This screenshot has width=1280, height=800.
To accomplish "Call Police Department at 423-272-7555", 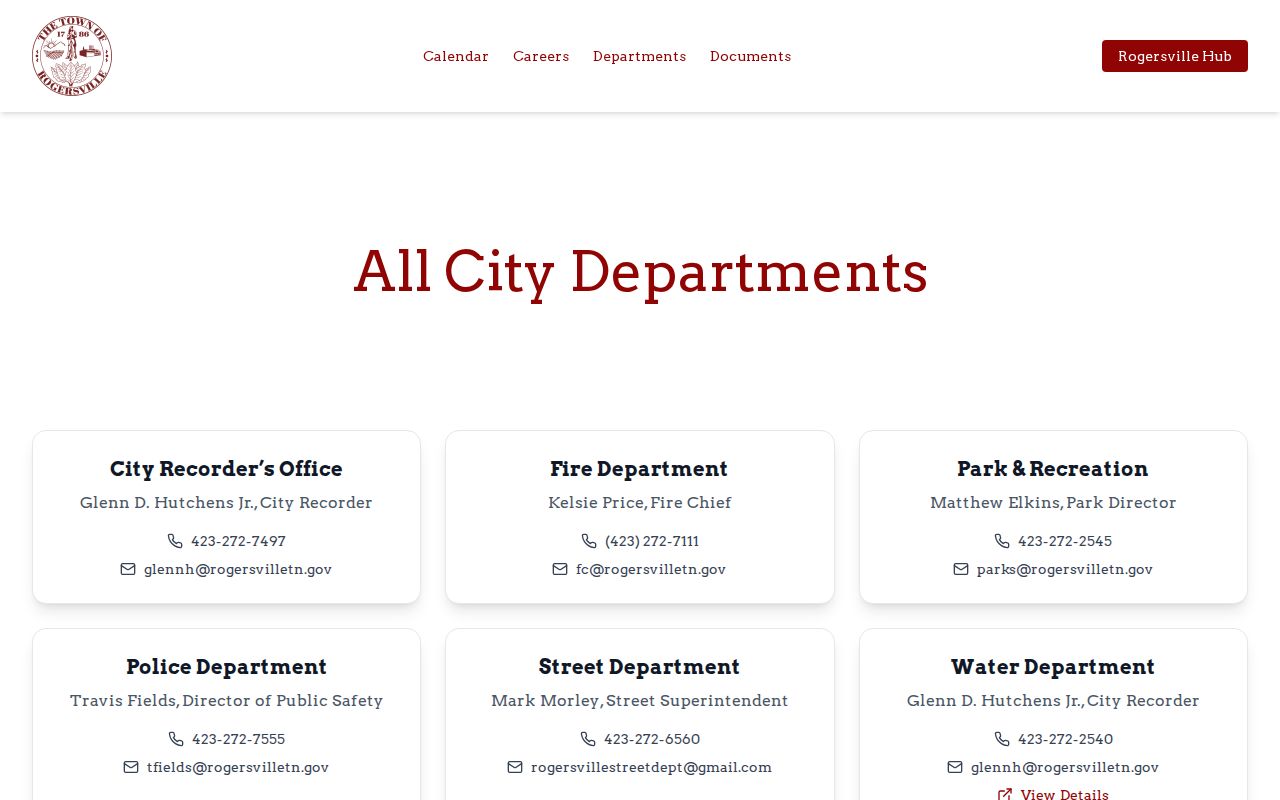I will tap(238, 739).
